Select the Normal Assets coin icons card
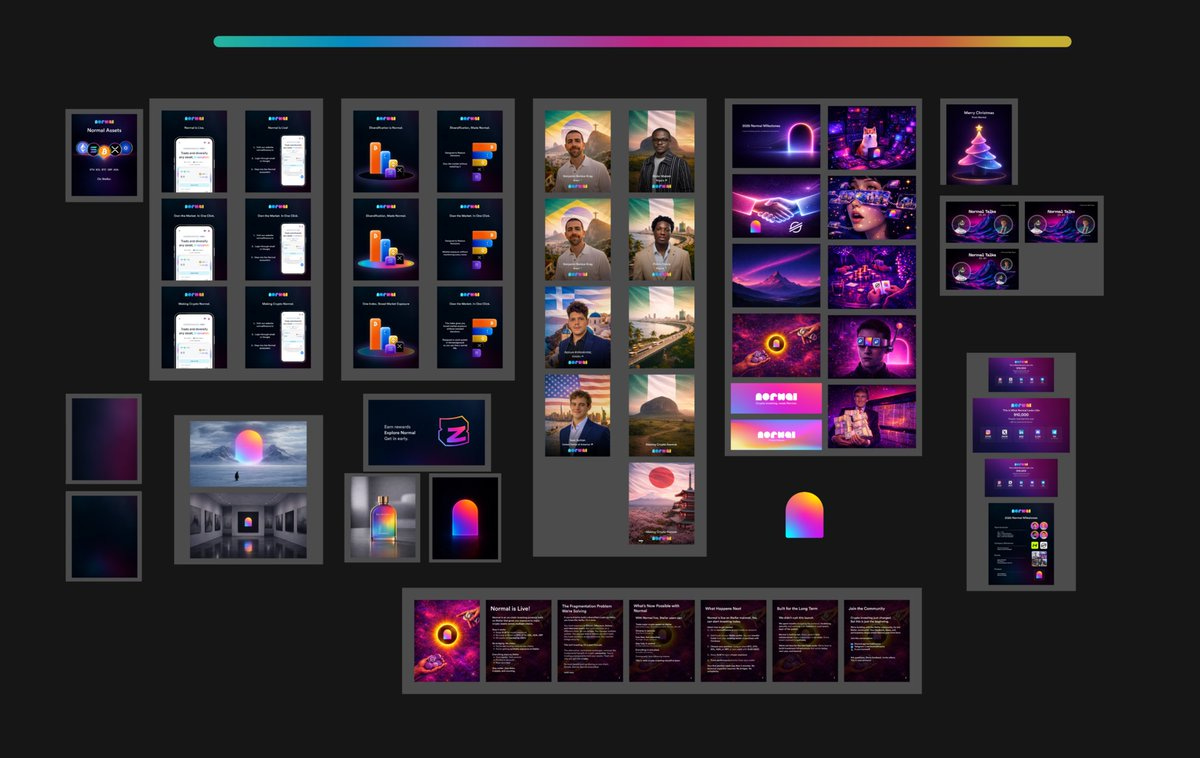This screenshot has width=1200, height=758. click(x=104, y=155)
